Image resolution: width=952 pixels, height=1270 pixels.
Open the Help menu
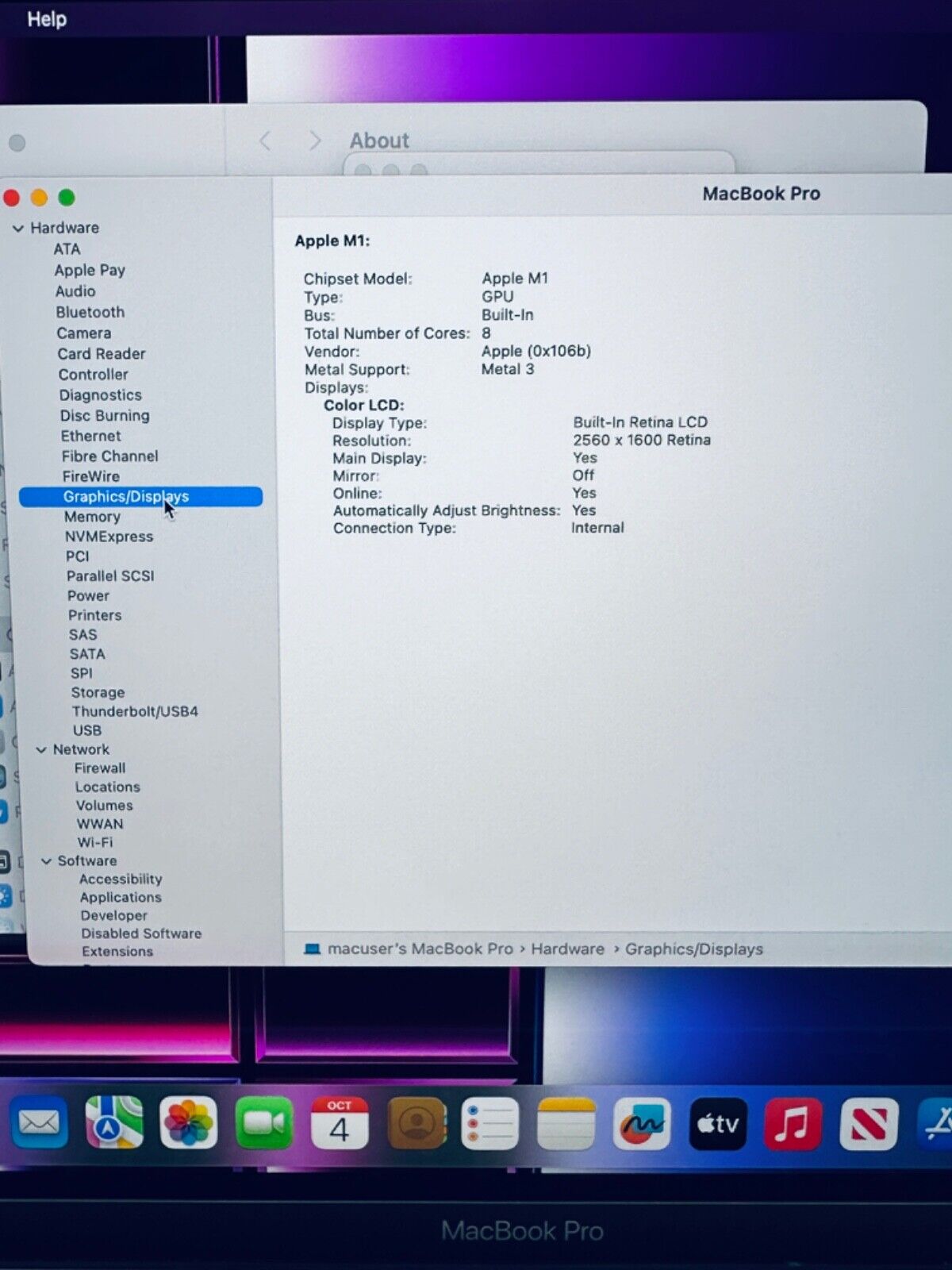pyautogui.click(x=47, y=19)
